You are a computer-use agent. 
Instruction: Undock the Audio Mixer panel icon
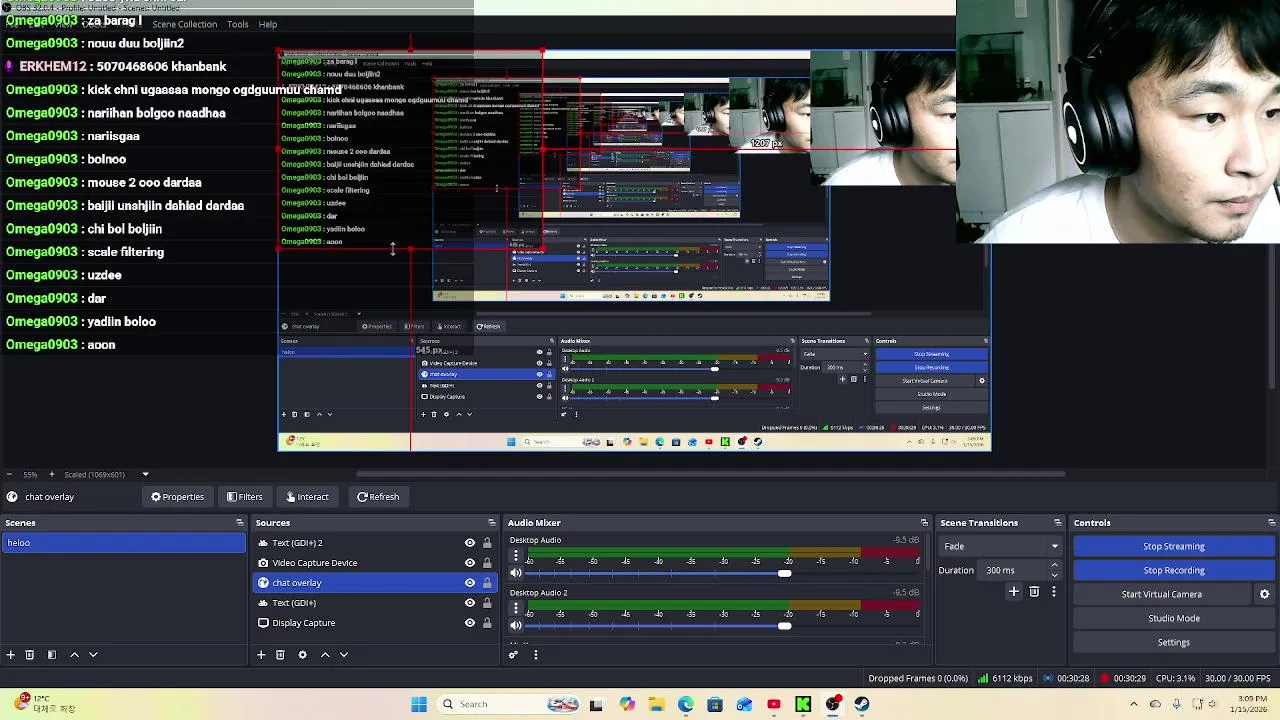(x=923, y=523)
